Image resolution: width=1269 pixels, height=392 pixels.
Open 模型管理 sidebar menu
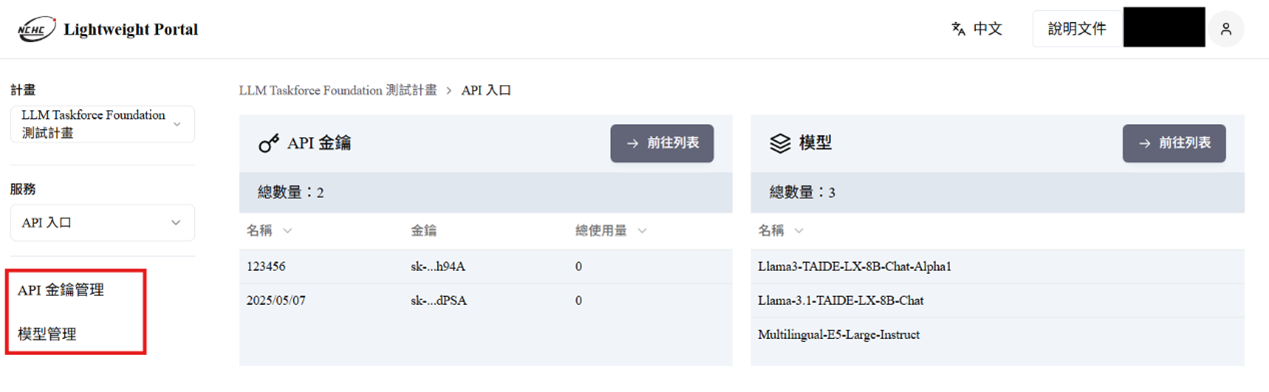(47, 334)
